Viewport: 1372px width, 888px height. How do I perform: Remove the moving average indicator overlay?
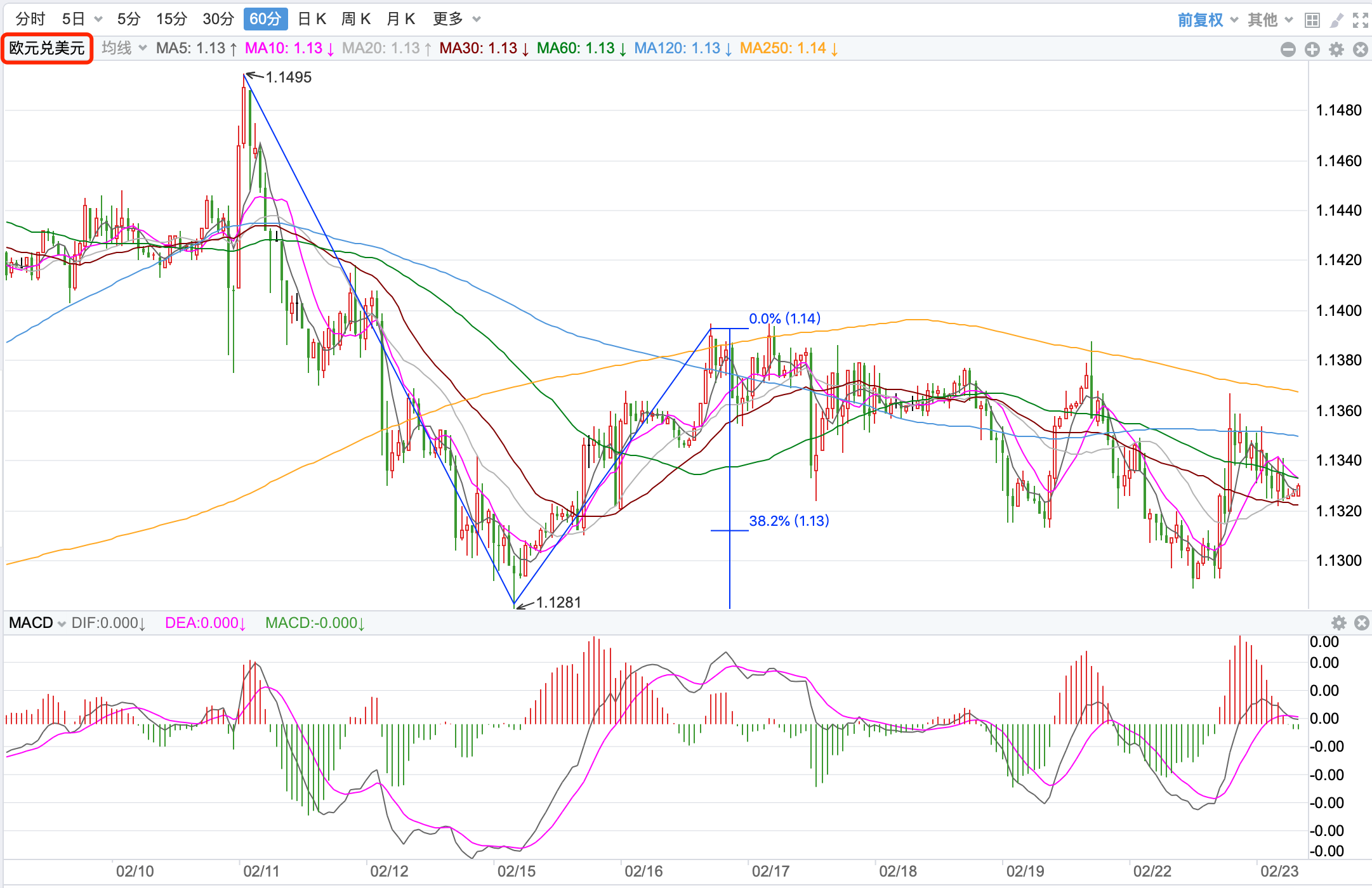point(1361,49)
